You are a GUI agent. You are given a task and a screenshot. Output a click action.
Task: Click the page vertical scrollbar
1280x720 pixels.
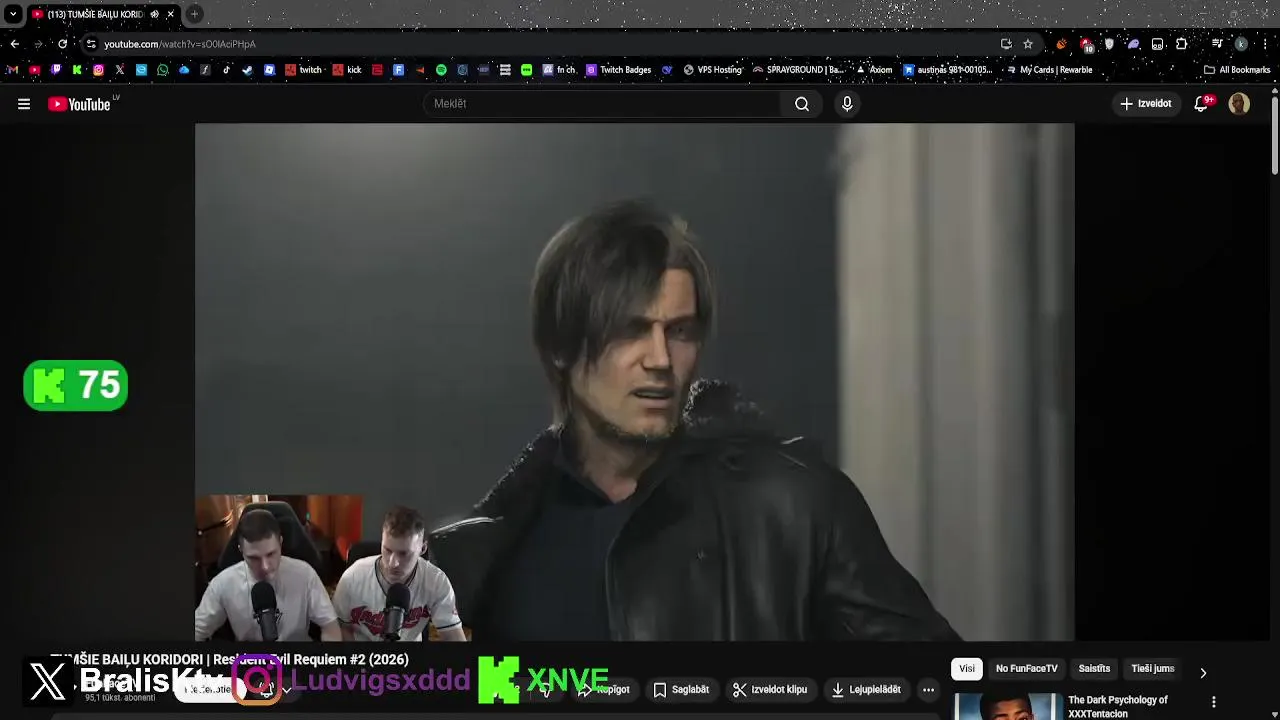tap(1275, 135)
